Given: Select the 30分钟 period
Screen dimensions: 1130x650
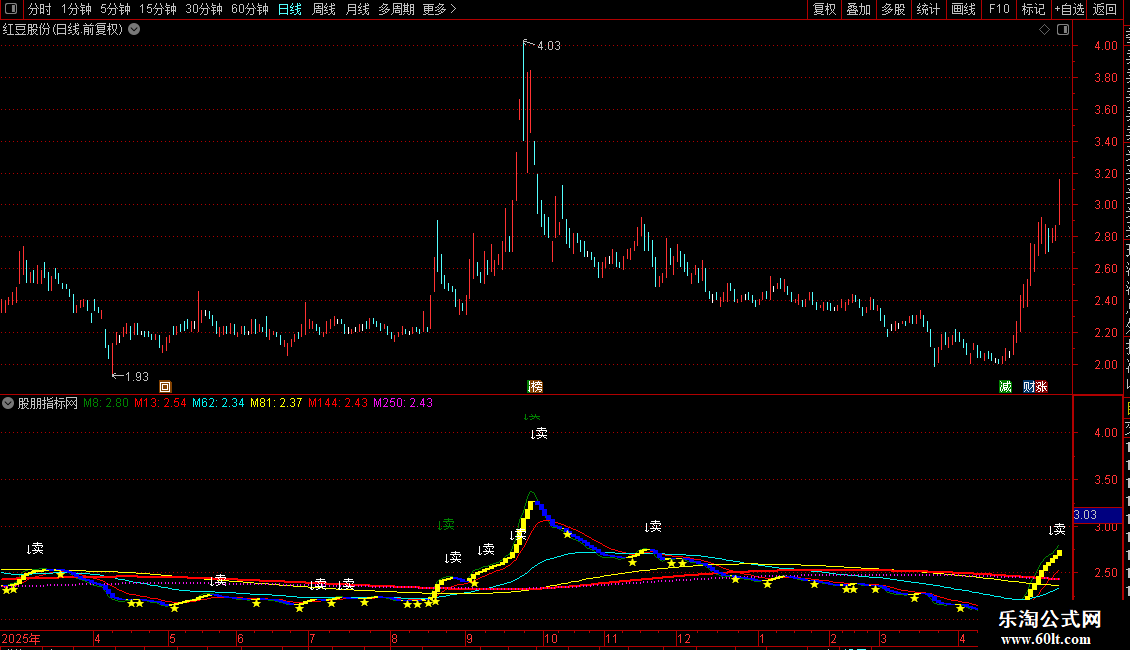Looking at the screenshot, I should 204,9.
